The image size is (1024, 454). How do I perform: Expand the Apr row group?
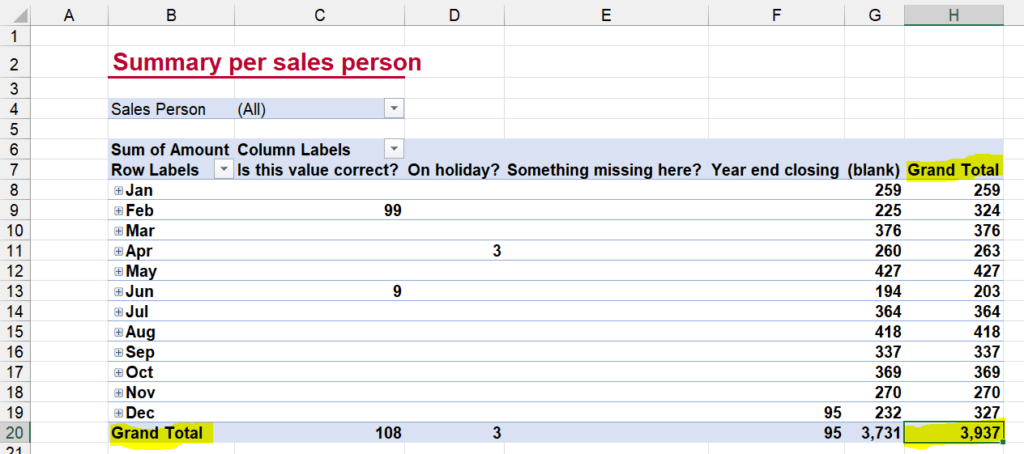[118, 251]
